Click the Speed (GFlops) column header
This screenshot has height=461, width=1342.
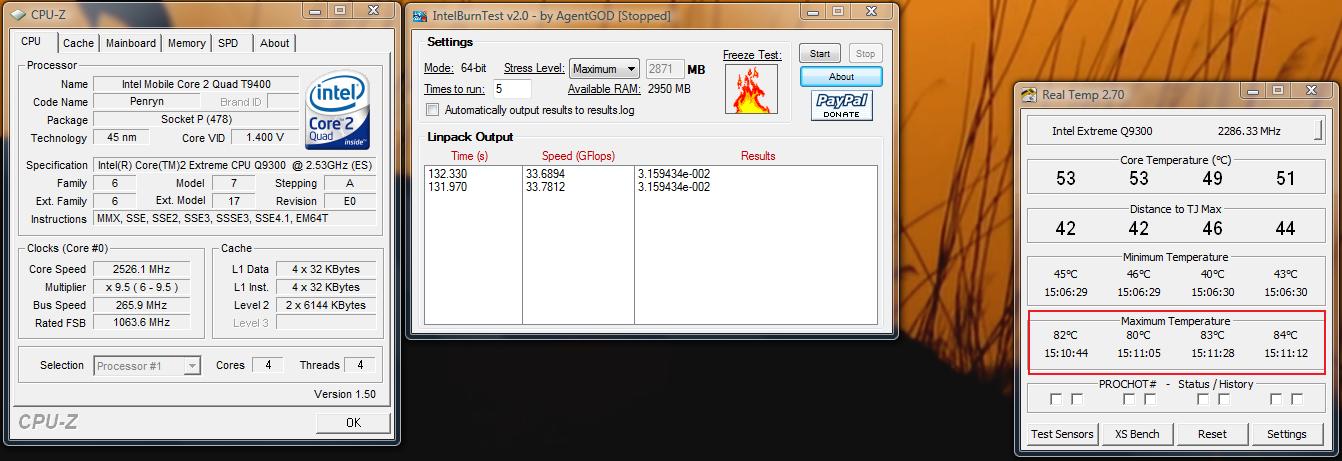coord(578,156)
